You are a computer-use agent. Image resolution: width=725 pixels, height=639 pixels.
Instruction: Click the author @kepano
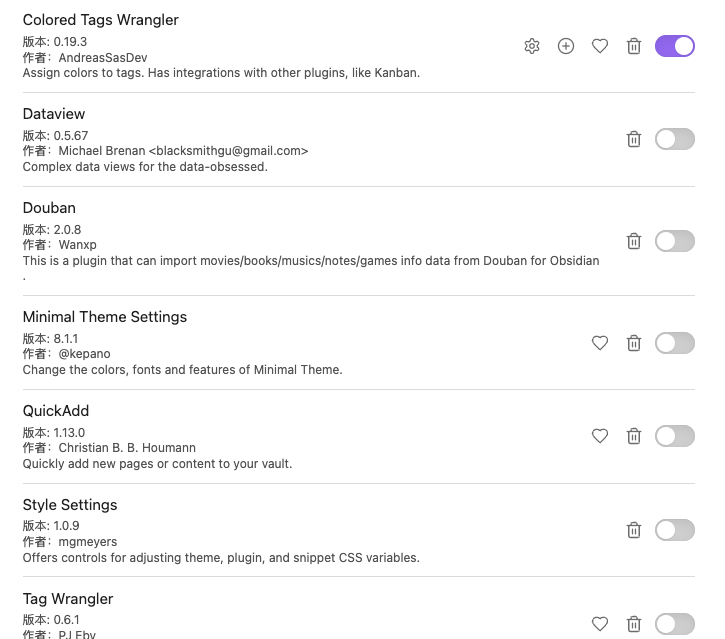(x=84, y=354)
